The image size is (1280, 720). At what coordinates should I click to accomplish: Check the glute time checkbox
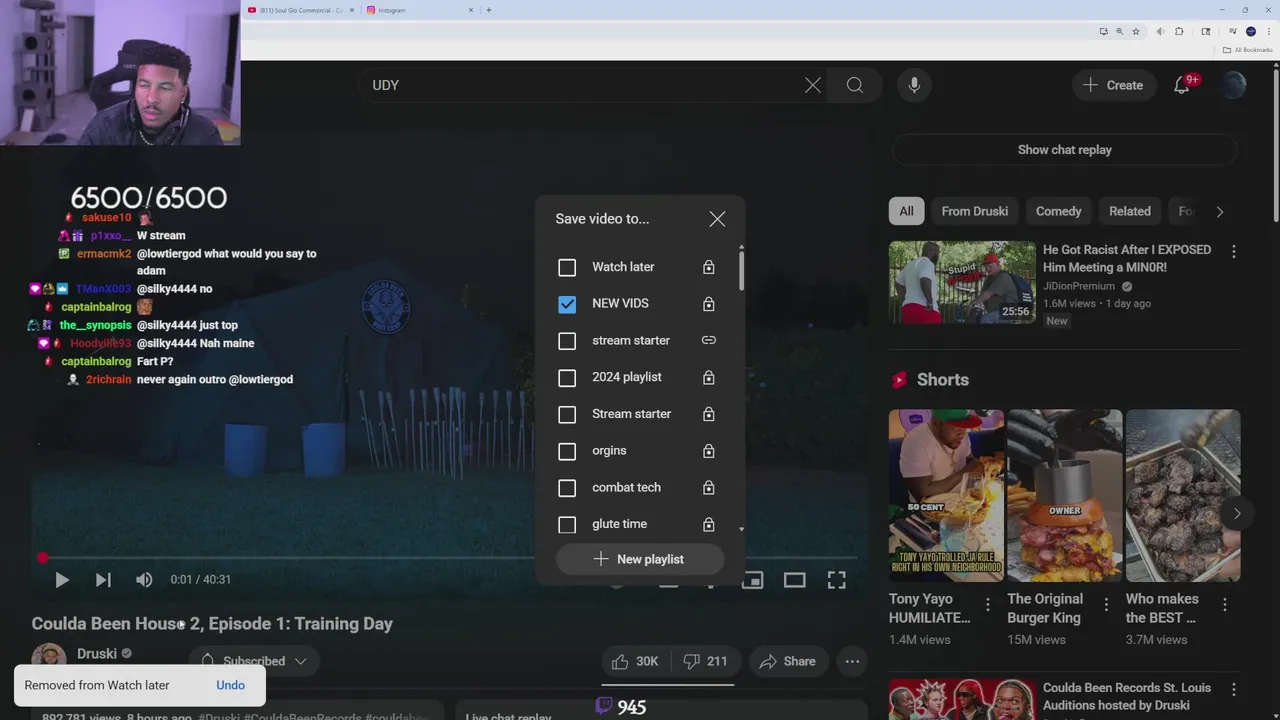(567, 524)
